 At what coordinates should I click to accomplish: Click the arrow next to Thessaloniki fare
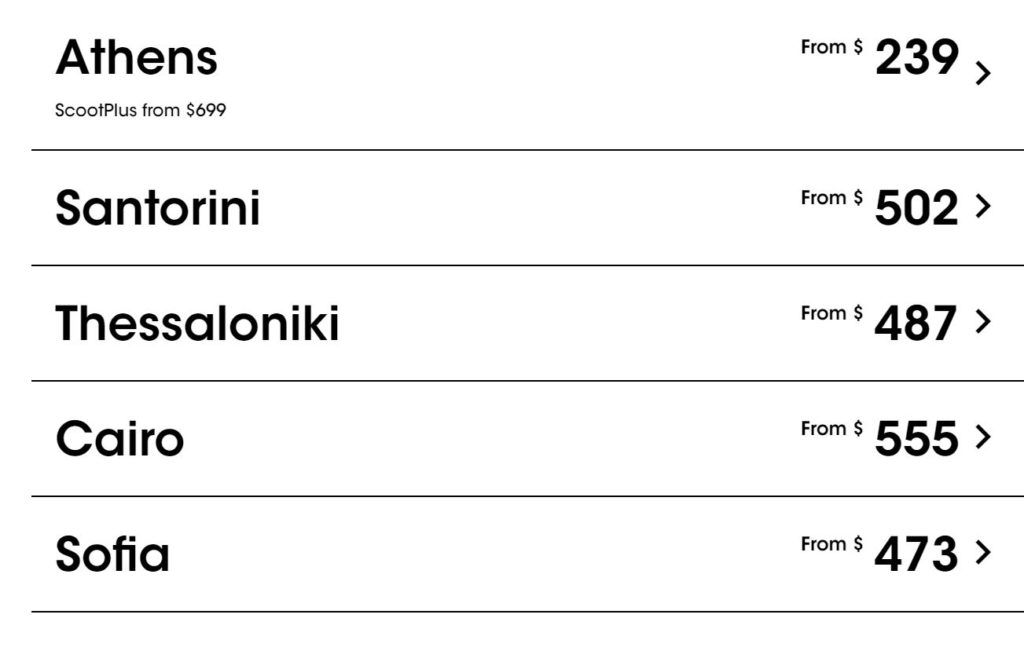click(x=983, y=321)
